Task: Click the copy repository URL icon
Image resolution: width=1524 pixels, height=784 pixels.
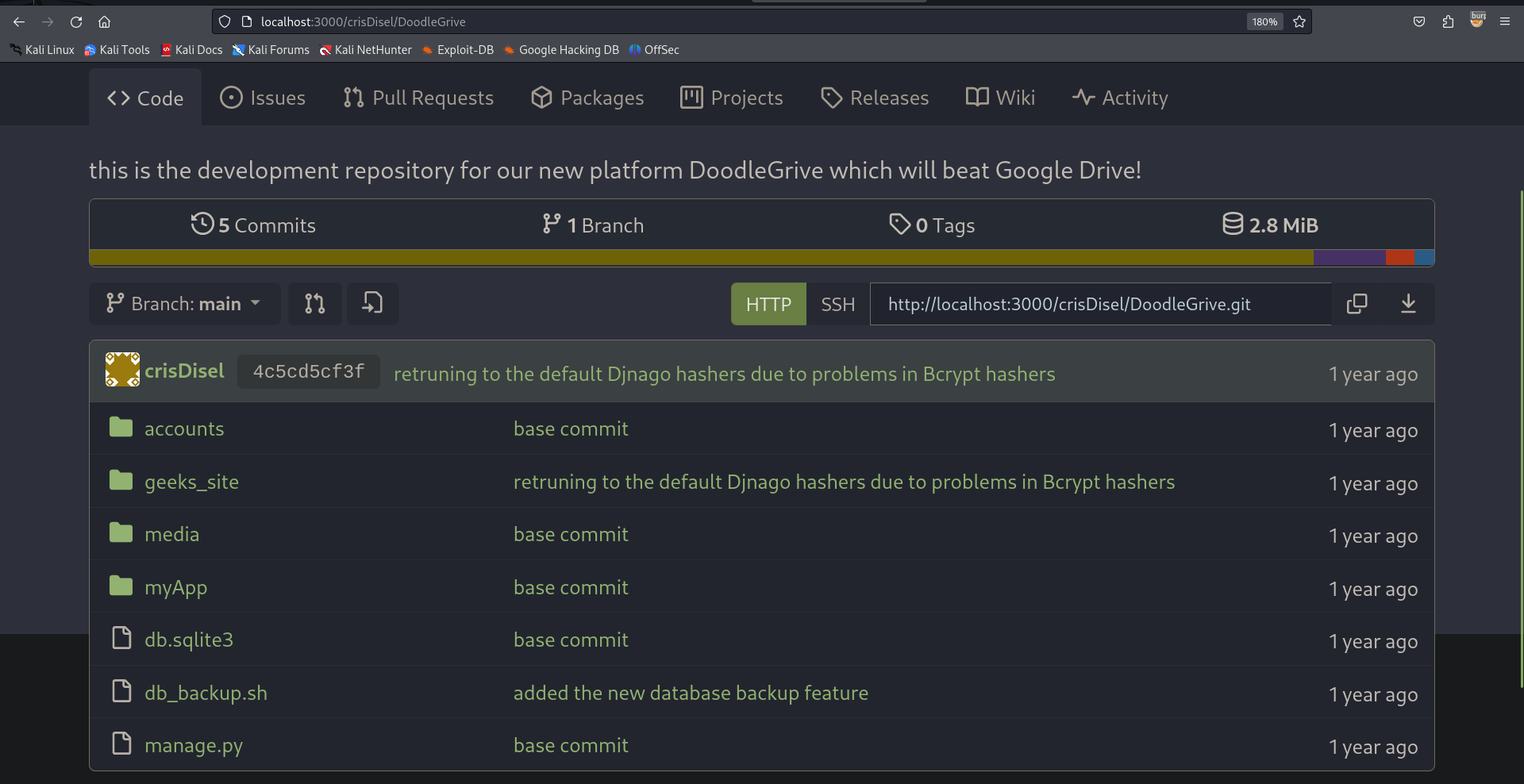Action: (x=1357, y=304)
